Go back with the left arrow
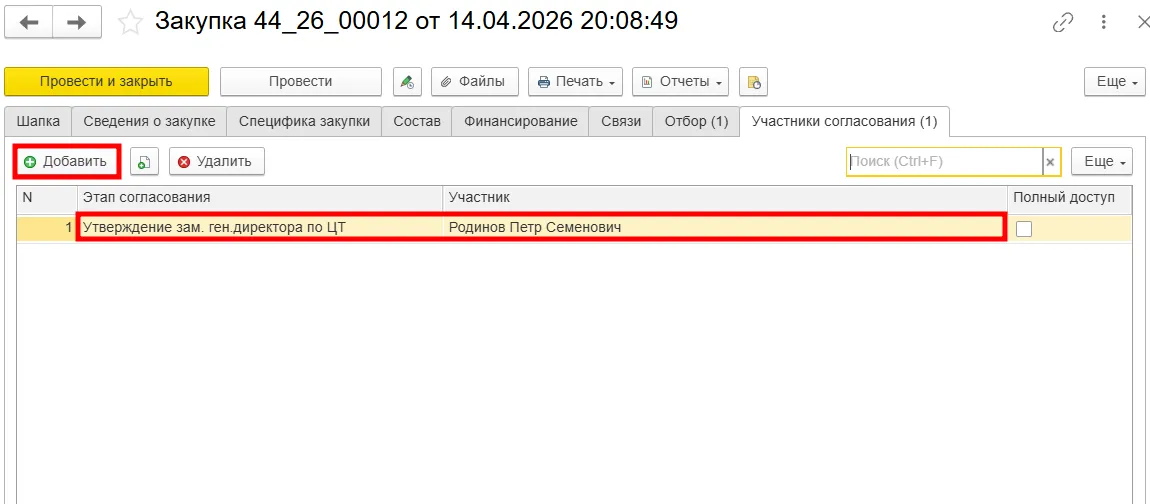 tap(29, 22)
